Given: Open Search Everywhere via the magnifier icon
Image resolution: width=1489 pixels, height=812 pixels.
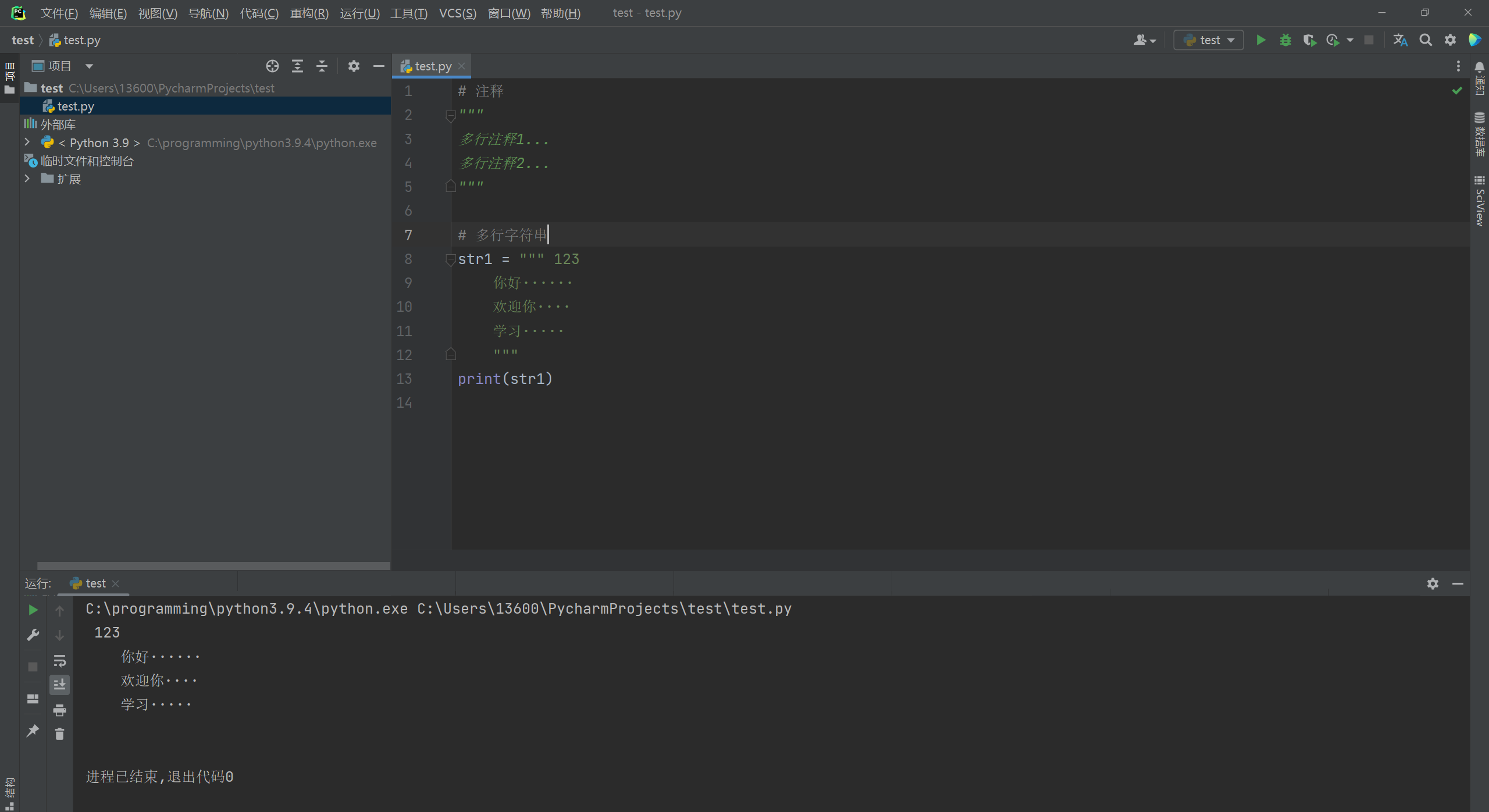Looking at the screenshot, I should tap(1426, 40).
